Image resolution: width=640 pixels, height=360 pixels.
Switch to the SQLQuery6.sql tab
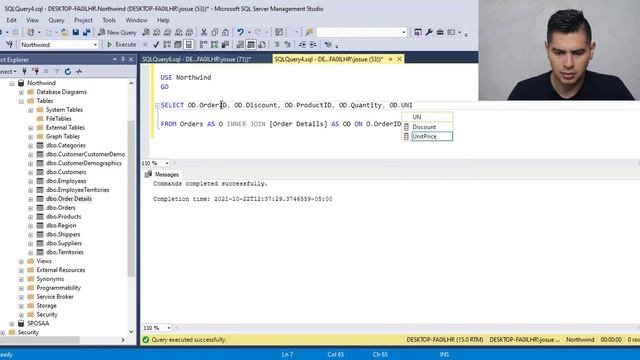[196, 59]
